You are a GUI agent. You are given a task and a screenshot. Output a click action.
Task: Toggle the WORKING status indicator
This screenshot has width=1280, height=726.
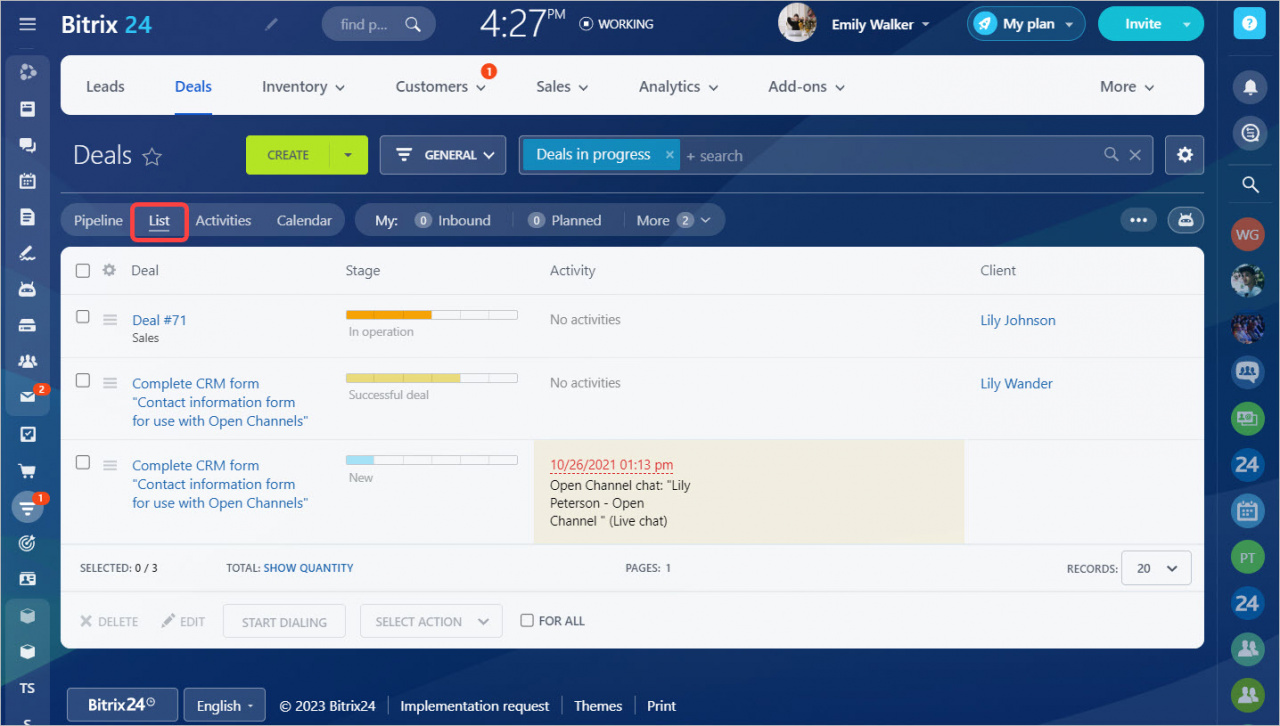pos(616,24)
